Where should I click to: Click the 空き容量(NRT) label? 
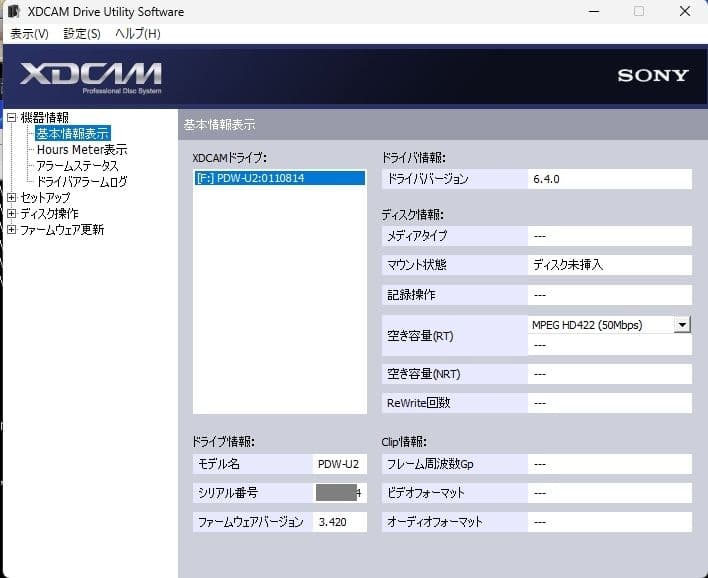424,374
